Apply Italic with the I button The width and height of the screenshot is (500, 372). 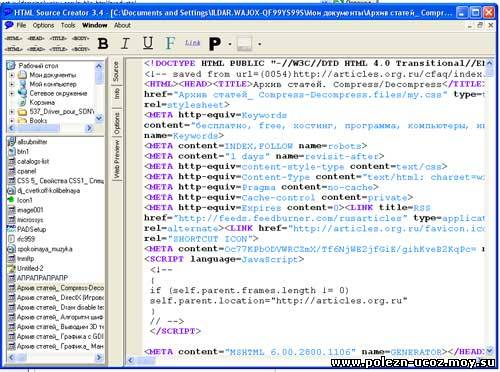point(125,43)
